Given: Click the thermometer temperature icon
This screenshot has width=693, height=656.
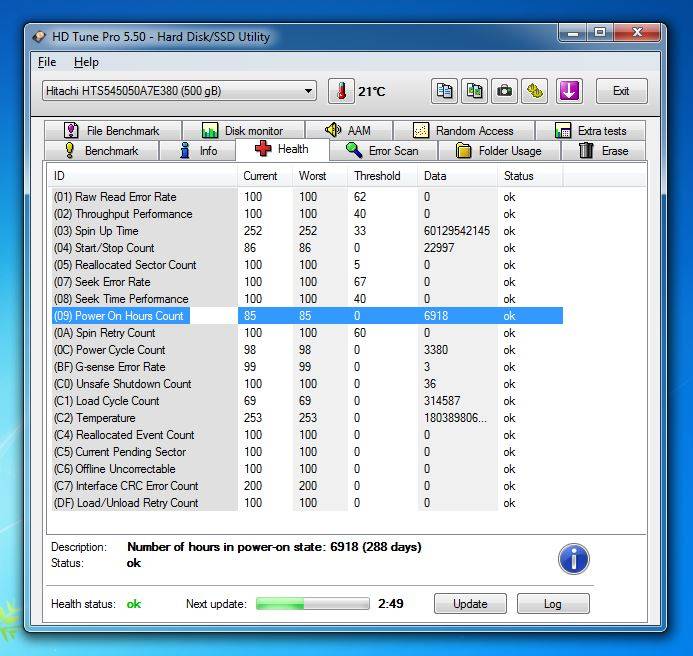Looking at the screenshot, I should coord(341,91).
